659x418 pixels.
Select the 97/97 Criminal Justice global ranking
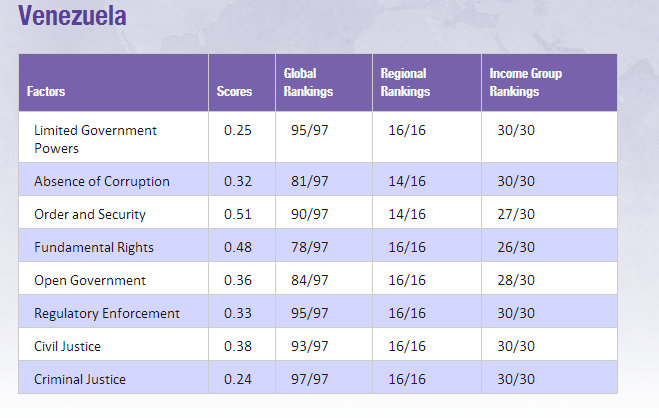pos(305,379)
